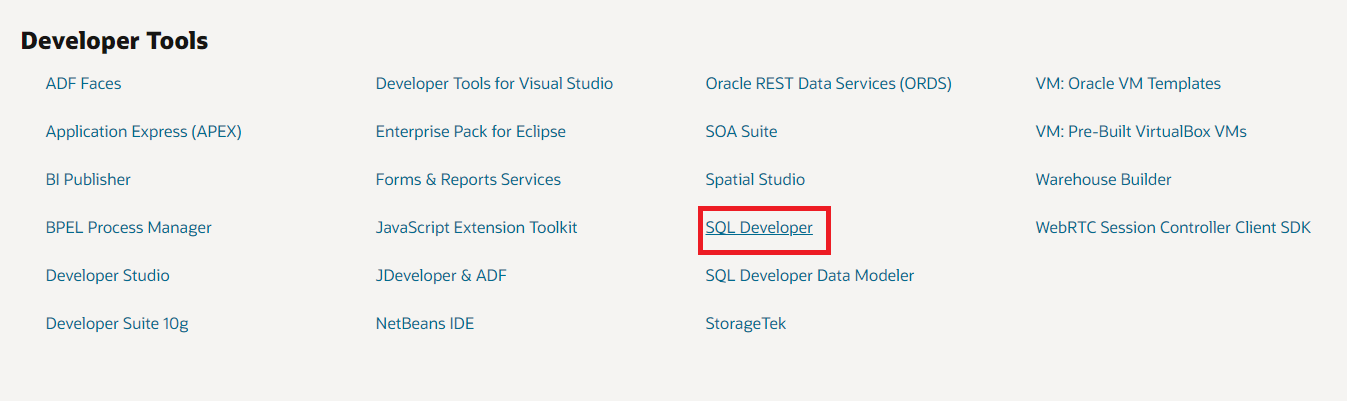Screen dimensions: 1347x401
Task: Open the NetBeans IDE link
Action: (425, 324)
